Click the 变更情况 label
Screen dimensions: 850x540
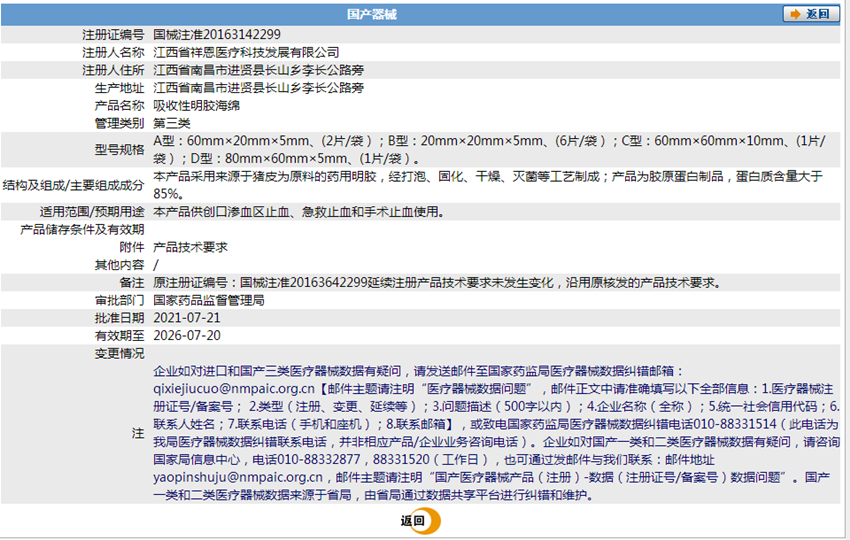click(119, 353)
